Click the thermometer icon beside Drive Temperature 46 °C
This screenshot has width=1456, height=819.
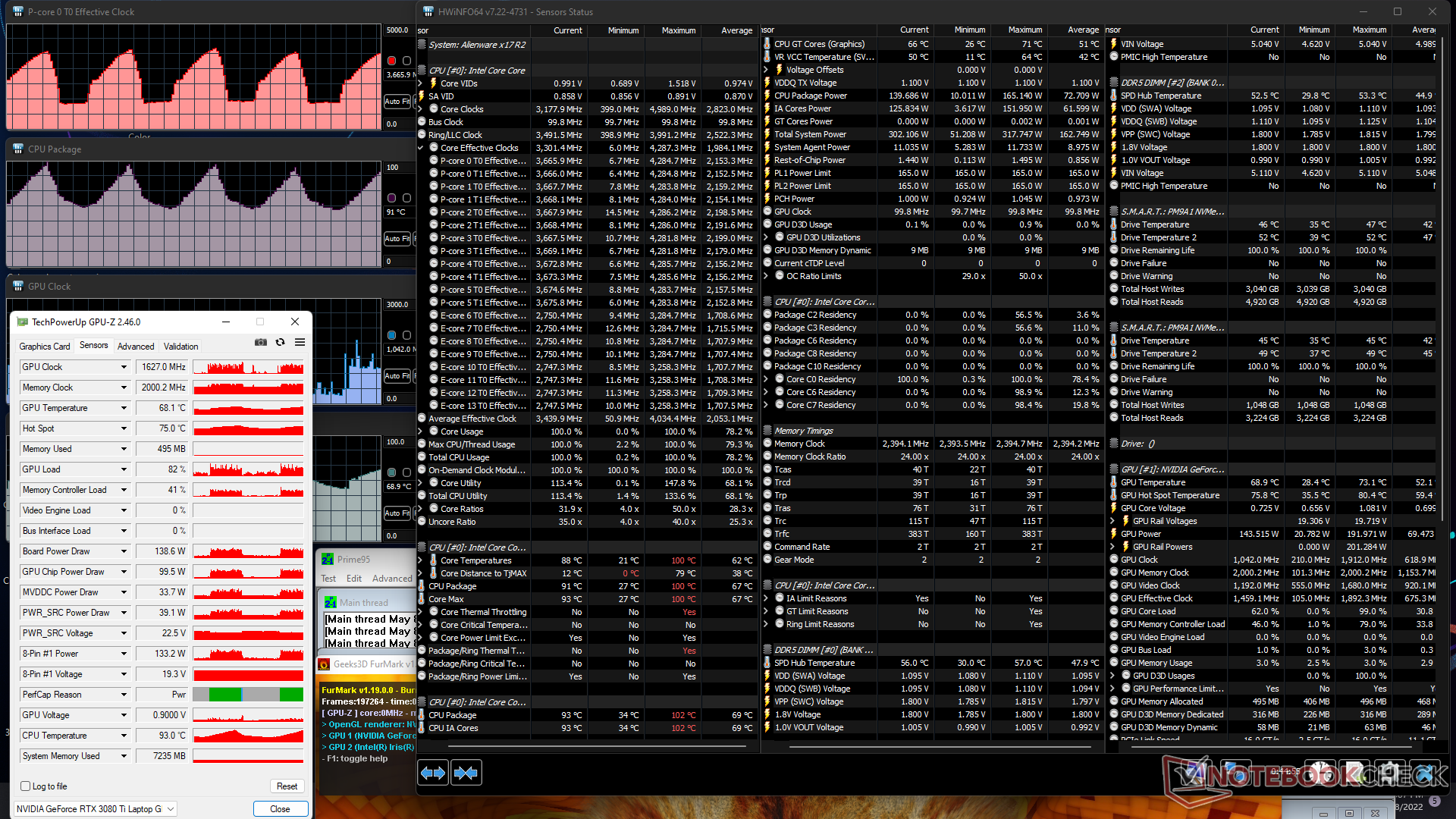coord(1114,224)
